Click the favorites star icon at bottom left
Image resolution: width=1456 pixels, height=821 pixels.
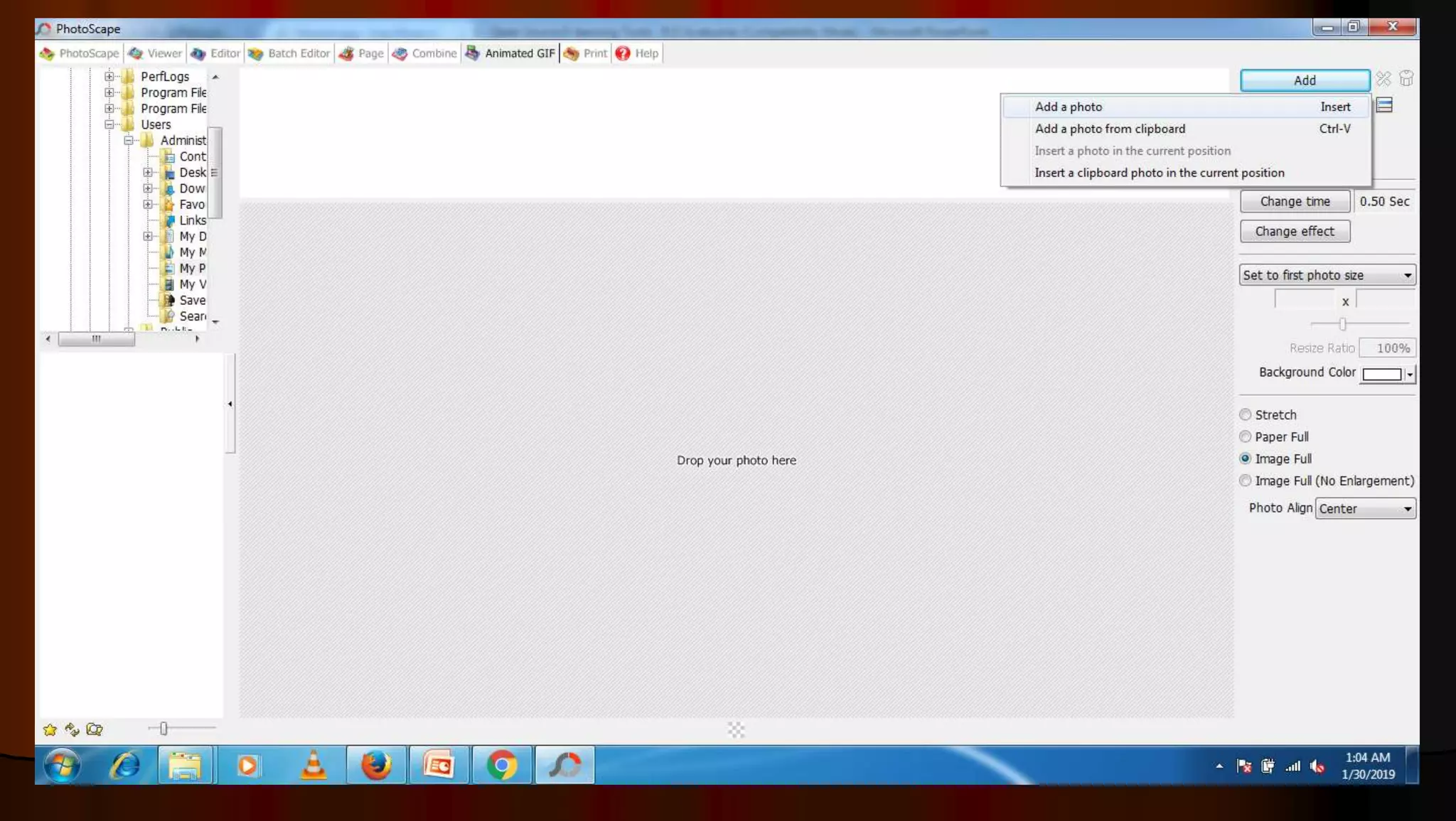tap(50, 729)
